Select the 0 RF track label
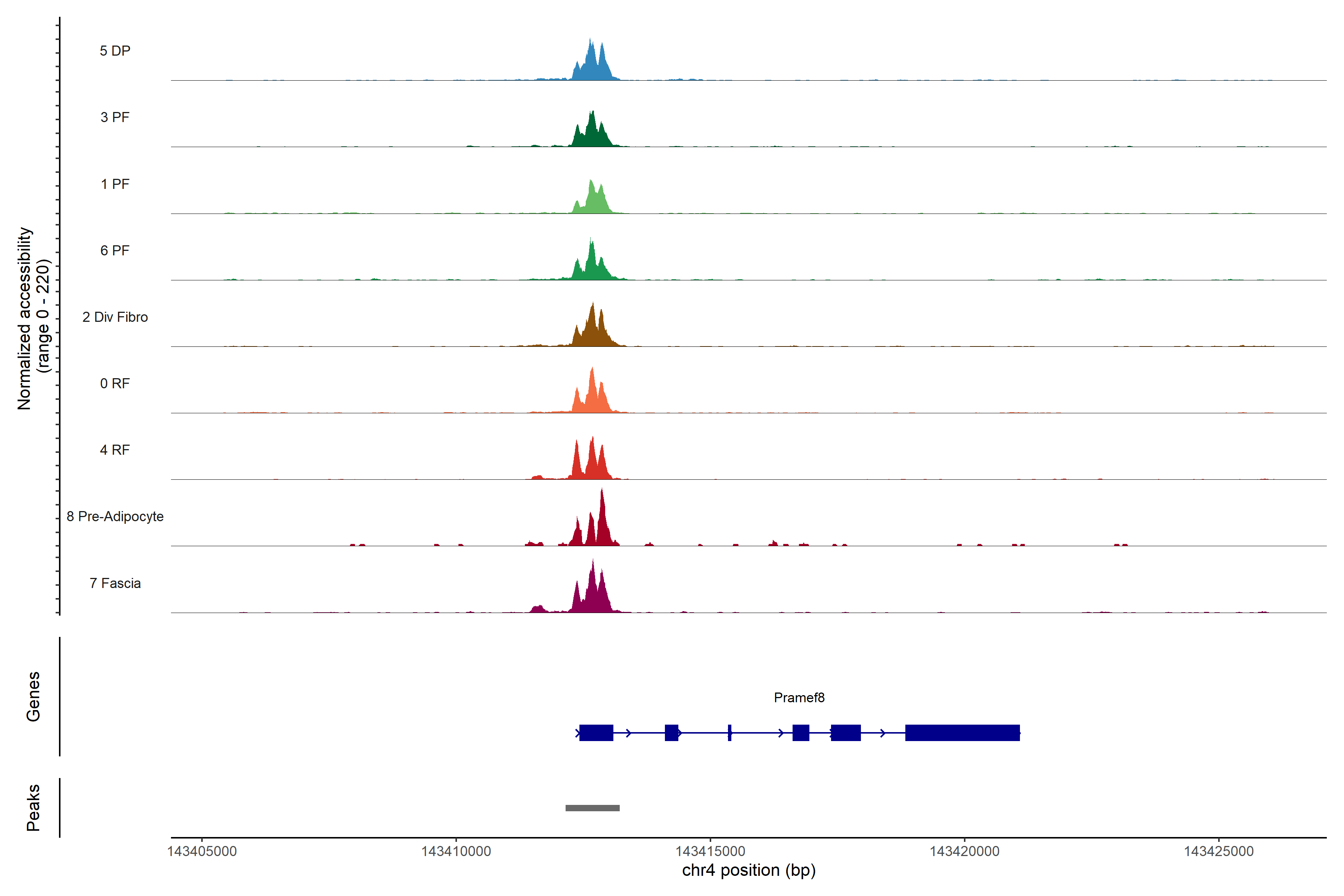Image resolution: width=1344 pixels, height=896 pixels. coord(115,383)
